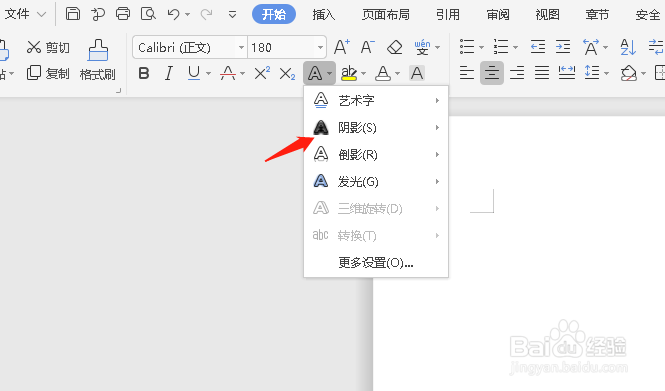Justify text alignment
Viewport: 665px width, 391px height.
click(x=542, y=73)
